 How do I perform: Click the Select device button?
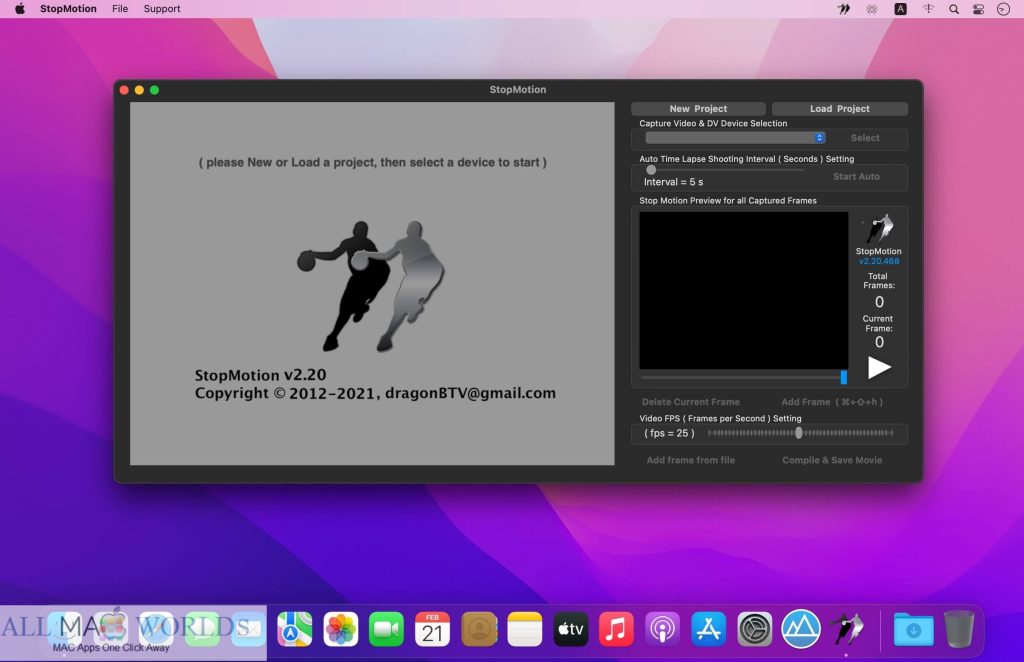(x=865, y=138)
